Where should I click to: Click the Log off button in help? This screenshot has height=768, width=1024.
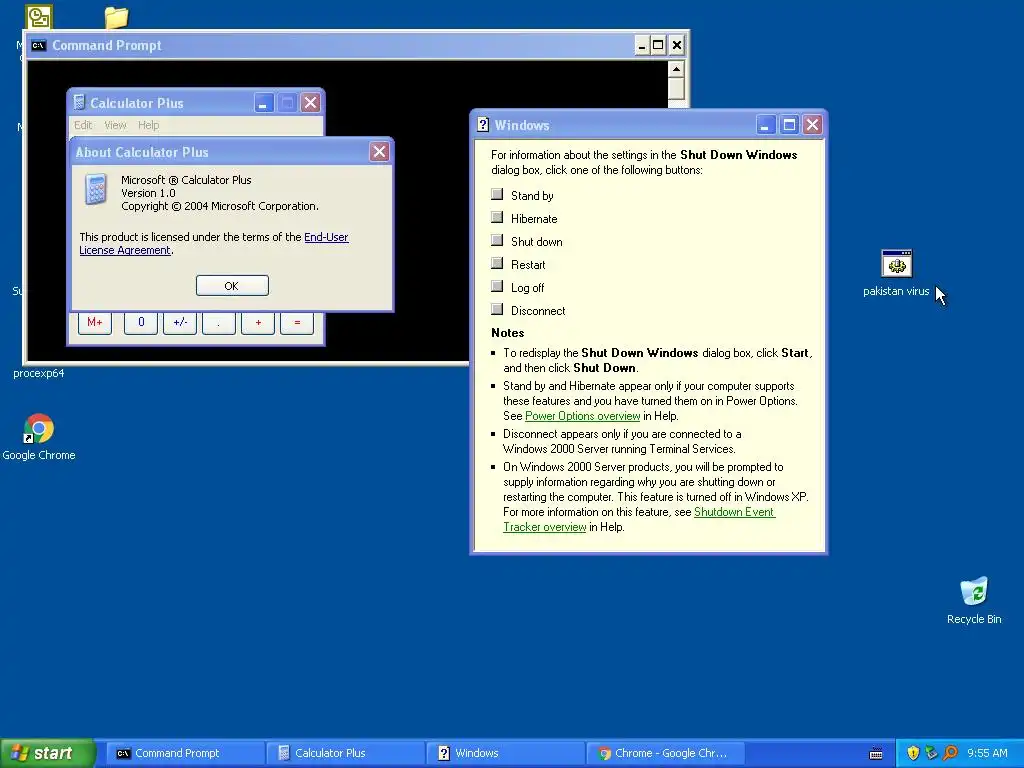(497, 286)
